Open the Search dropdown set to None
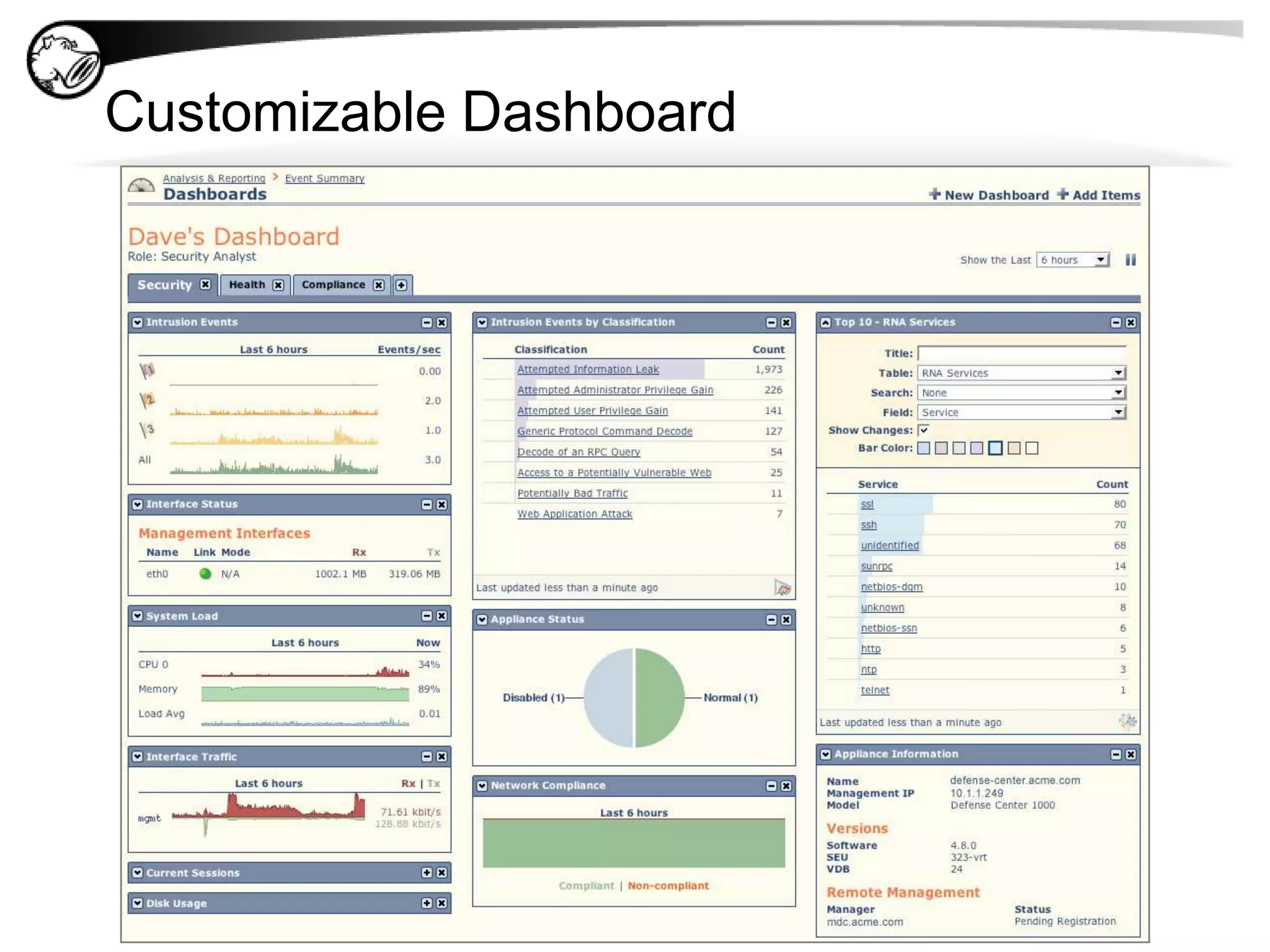Image resolution: width=1270 pixels, height=952 pixels. [x=1022, y=393]
